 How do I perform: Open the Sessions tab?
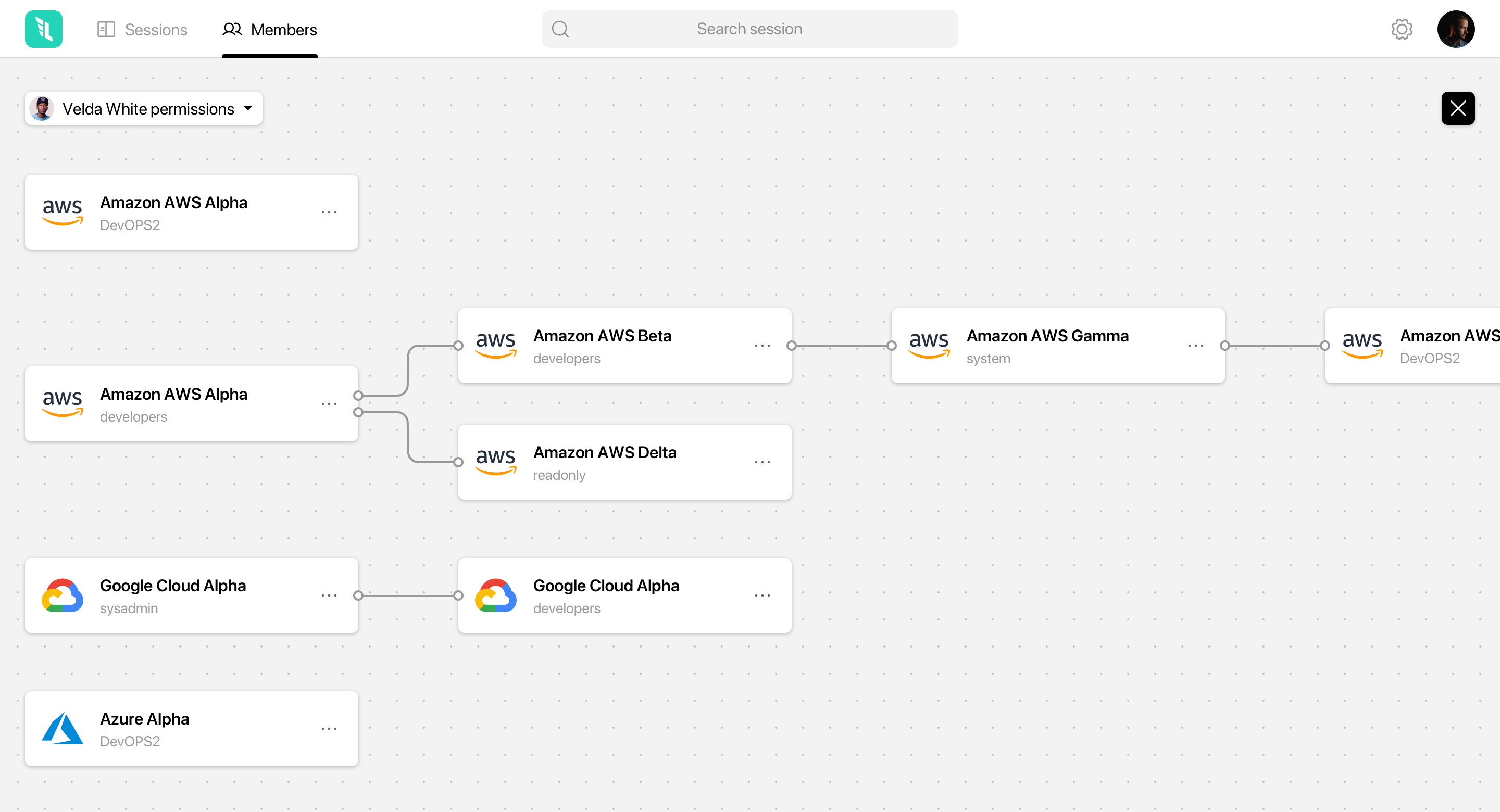coord(142,29)
